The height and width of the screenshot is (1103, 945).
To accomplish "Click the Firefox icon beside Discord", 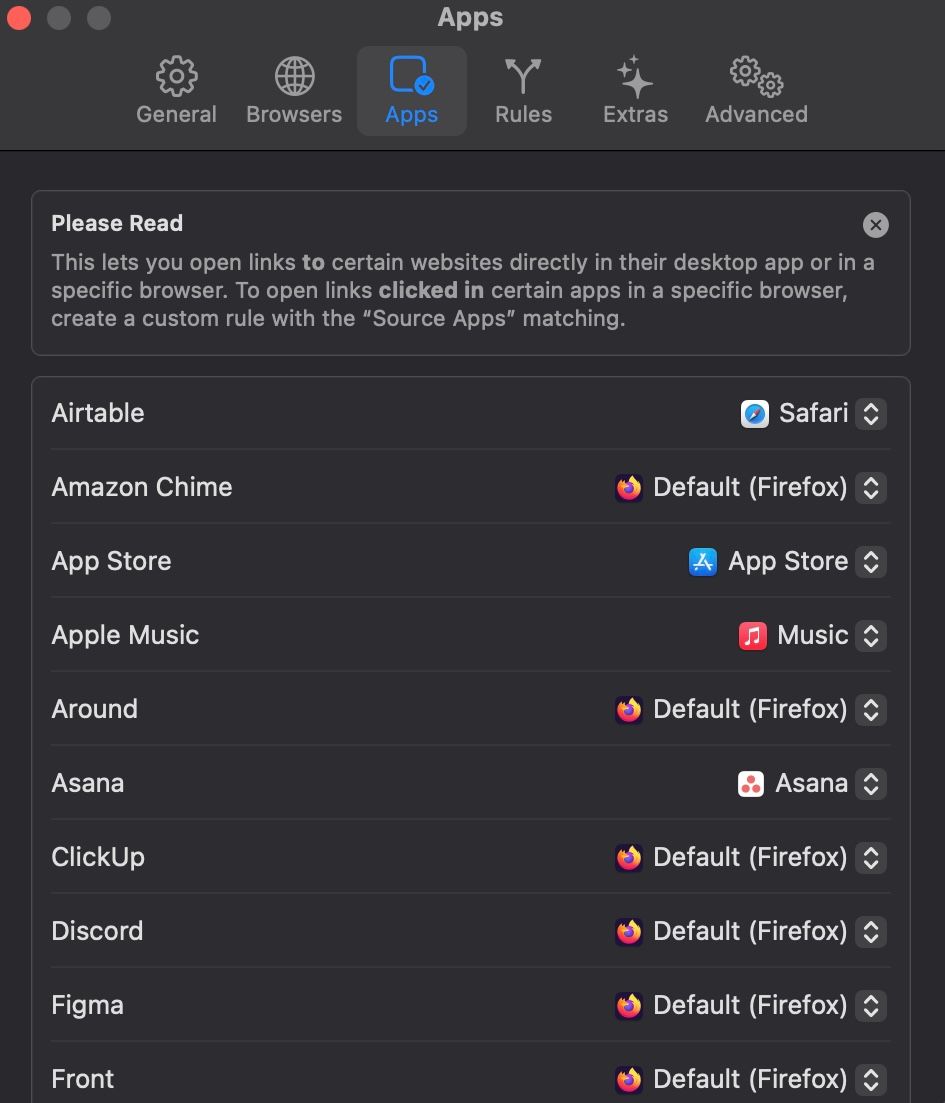I will [628, 931].
